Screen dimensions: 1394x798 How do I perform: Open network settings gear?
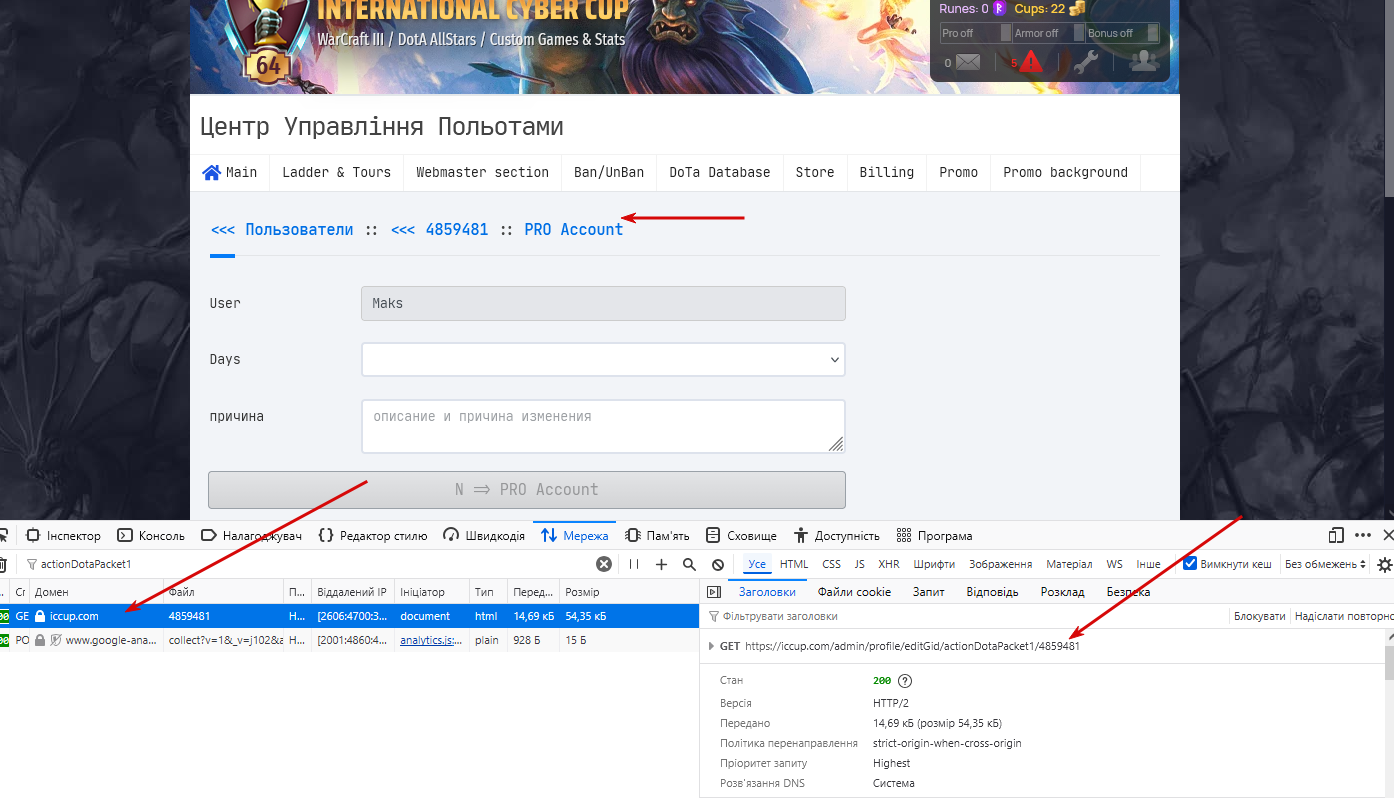click(x=1385, y=564)
